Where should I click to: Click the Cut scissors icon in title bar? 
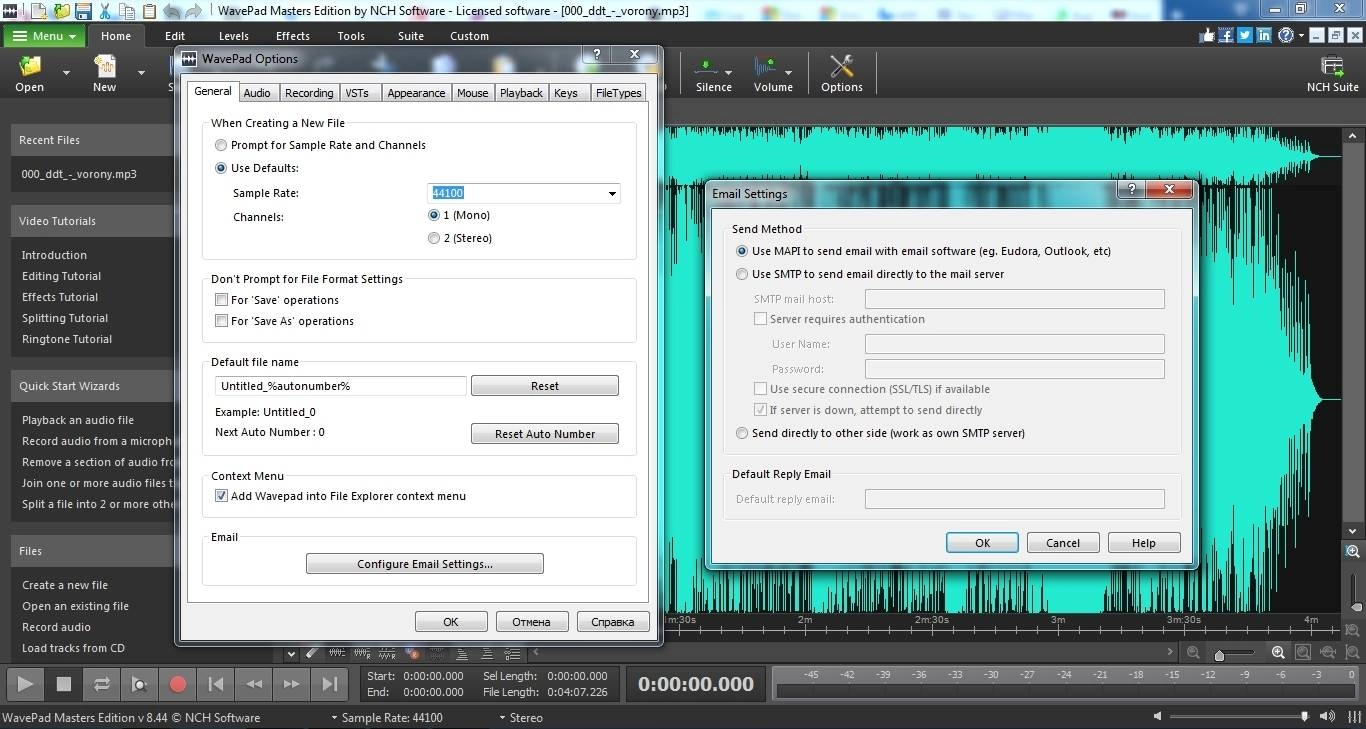(x=106, y=11)
